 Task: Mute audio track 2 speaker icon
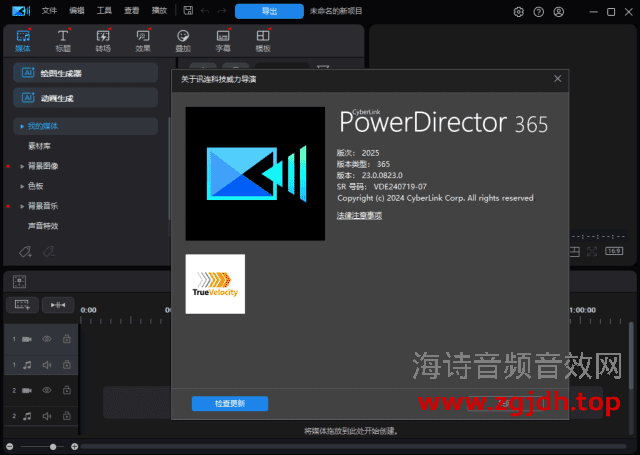pyautogui.click(x=47, y=416)
